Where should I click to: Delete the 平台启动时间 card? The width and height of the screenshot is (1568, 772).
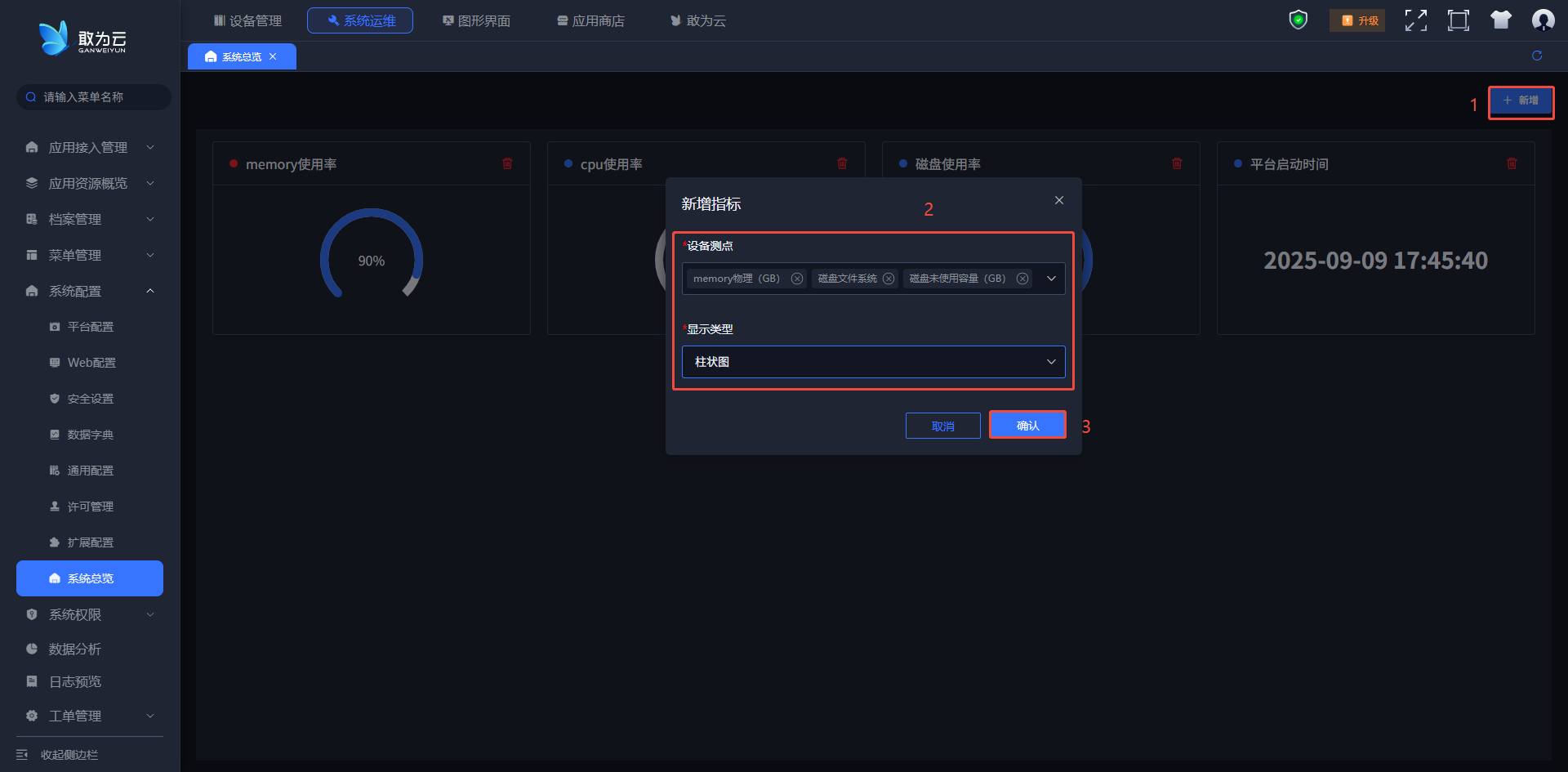[x=1512, y=163]
